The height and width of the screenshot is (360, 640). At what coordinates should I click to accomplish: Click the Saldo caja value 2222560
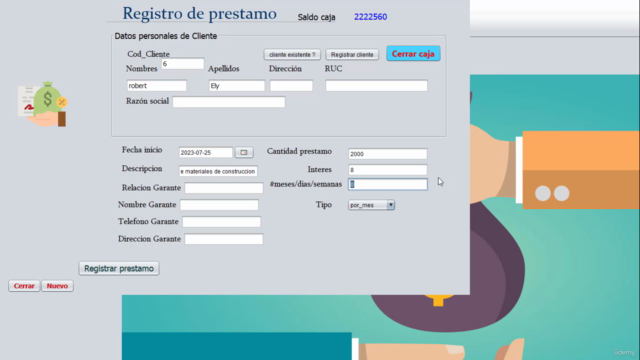371,17
